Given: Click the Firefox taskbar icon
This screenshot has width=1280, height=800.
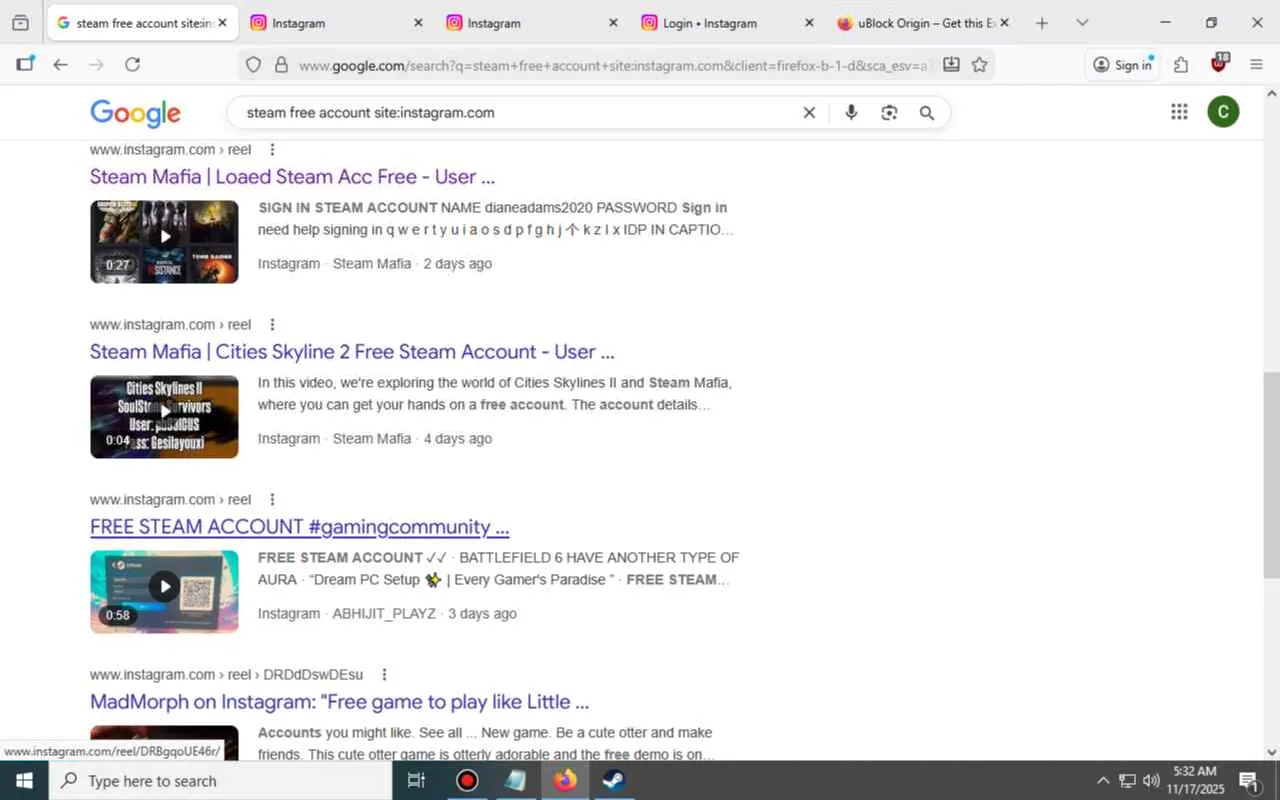Looking at the screenshot, I should pos(565,781).
